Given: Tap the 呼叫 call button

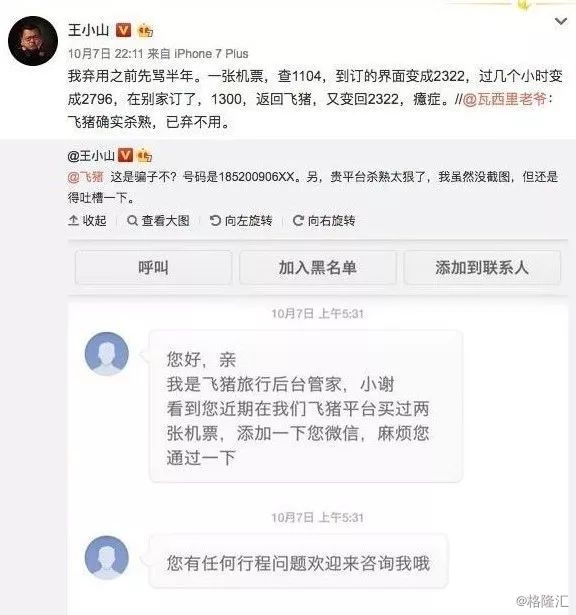Looking at the screenshot, I should [x=153, y=267].
